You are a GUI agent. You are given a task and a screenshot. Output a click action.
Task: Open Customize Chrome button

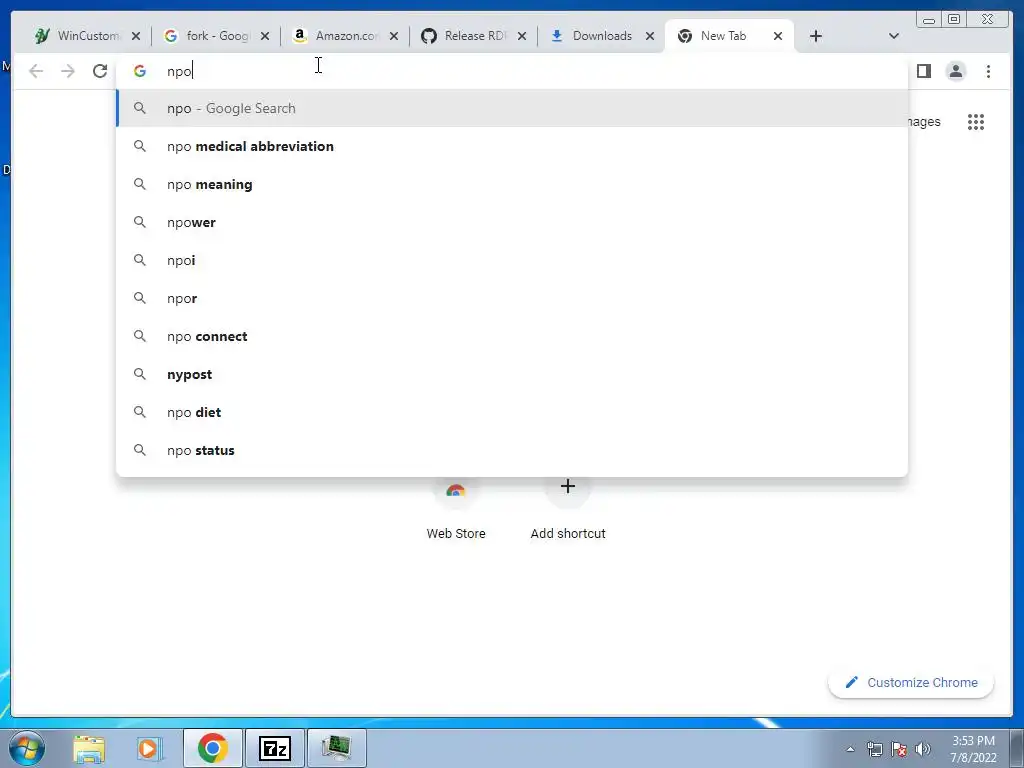911,682
